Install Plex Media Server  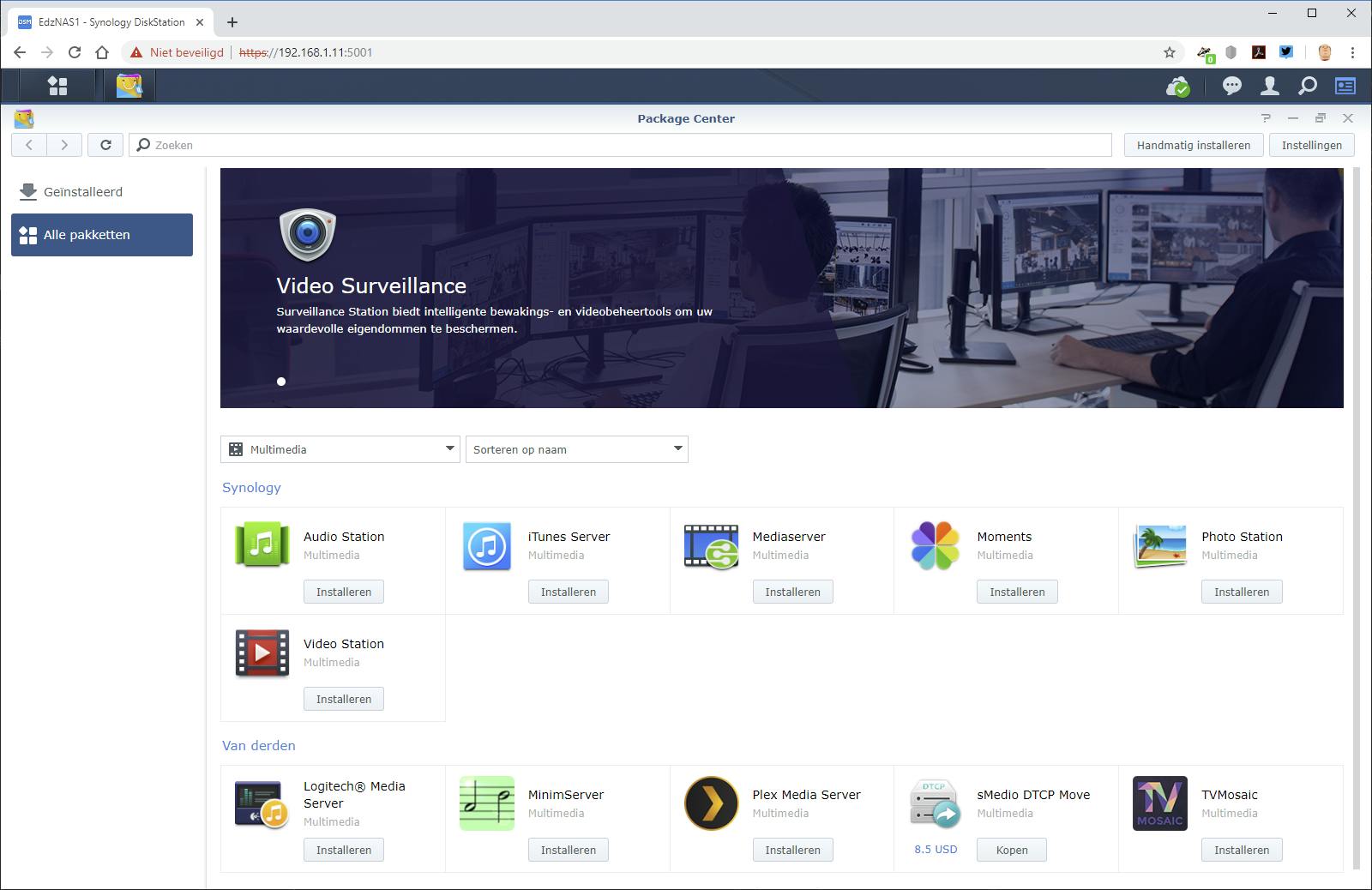coord(793,850)
